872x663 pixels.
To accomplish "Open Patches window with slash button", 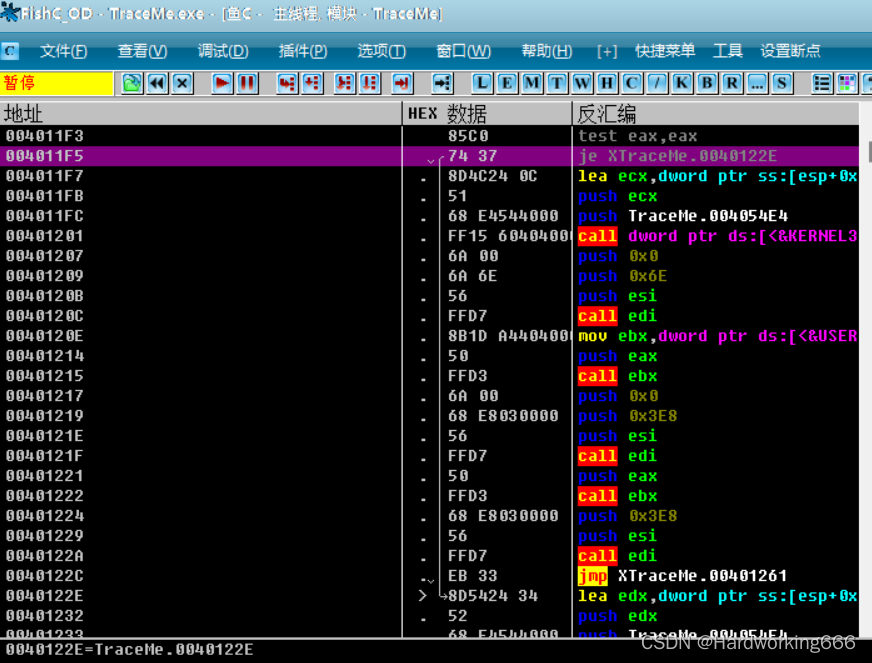I will click(657, 83).
